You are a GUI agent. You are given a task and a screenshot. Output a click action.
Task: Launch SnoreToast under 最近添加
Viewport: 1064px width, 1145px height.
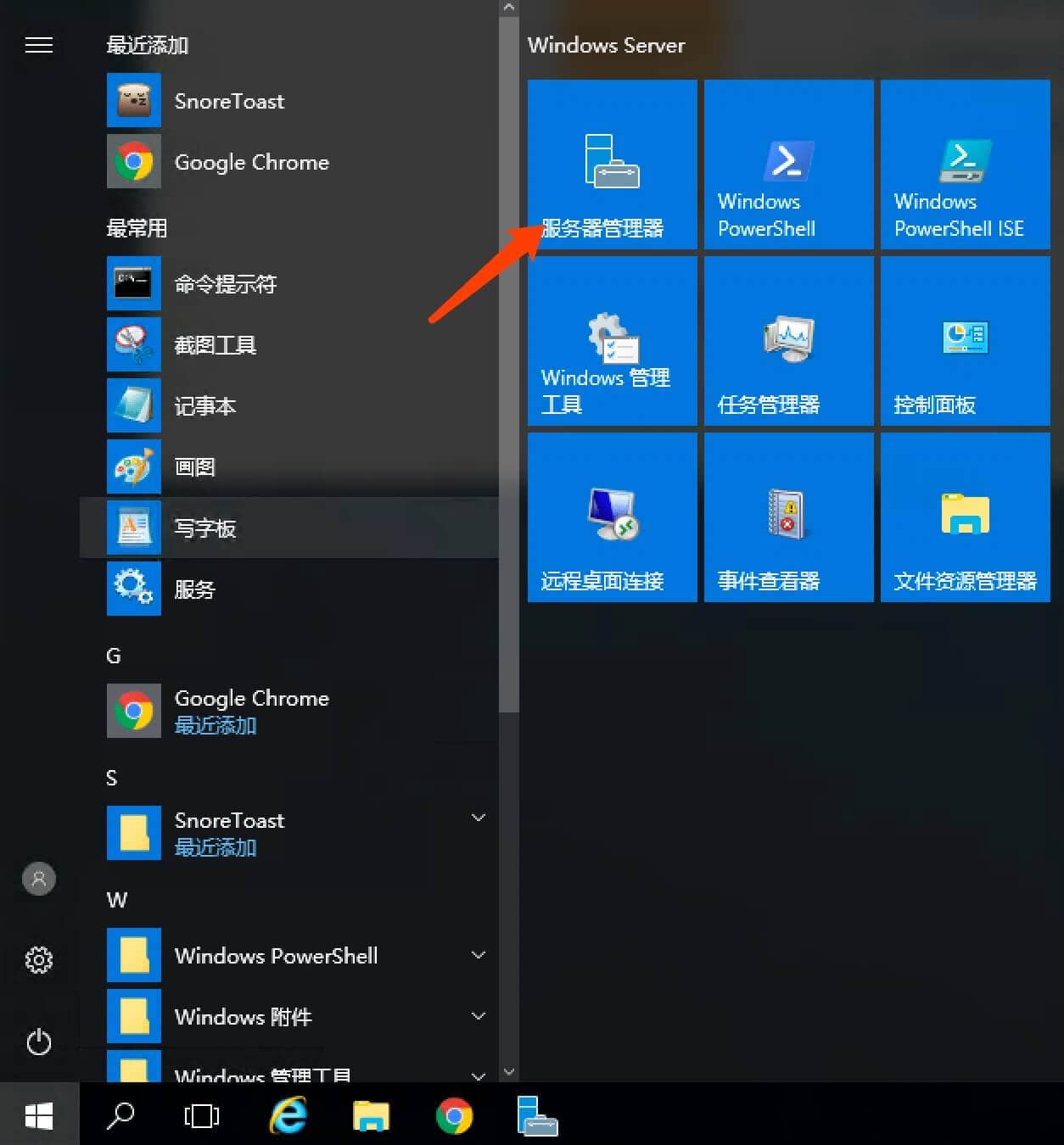[288, 101]
